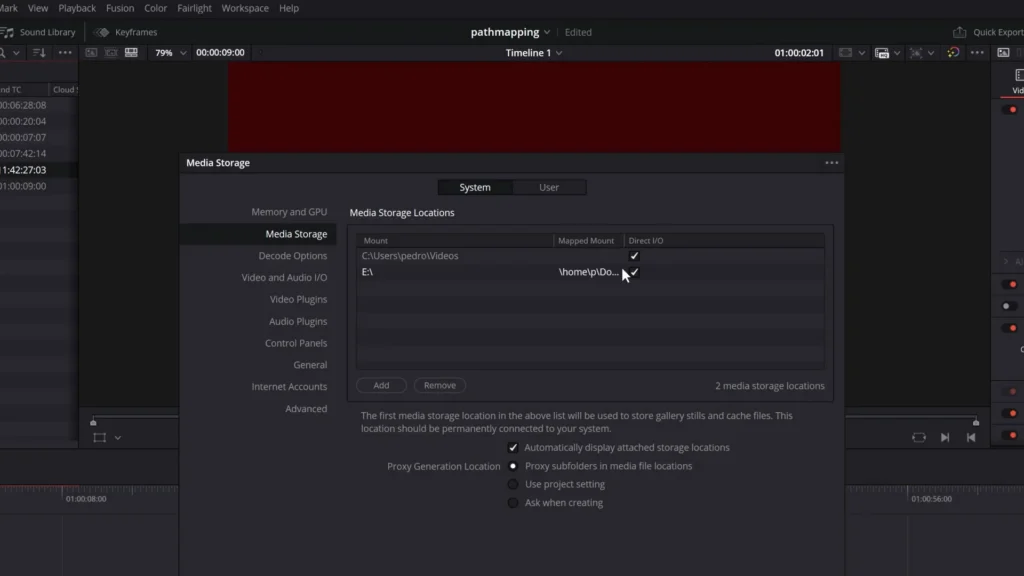Screen dimensions: 1024x576
Task: Open the Advanced settings section
Action: tap(306, 409)
